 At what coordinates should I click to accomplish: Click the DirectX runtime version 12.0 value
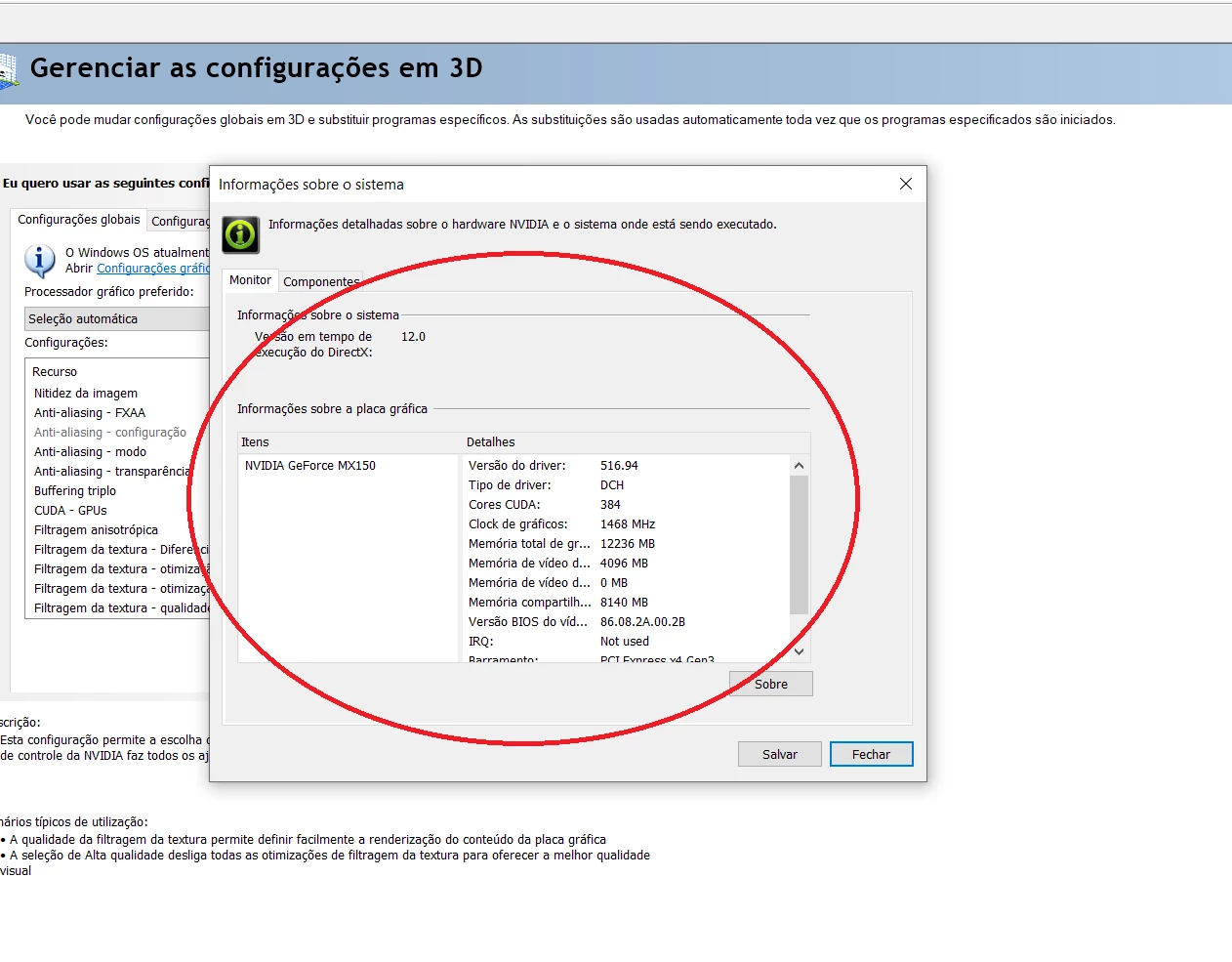tap(414, 337)
